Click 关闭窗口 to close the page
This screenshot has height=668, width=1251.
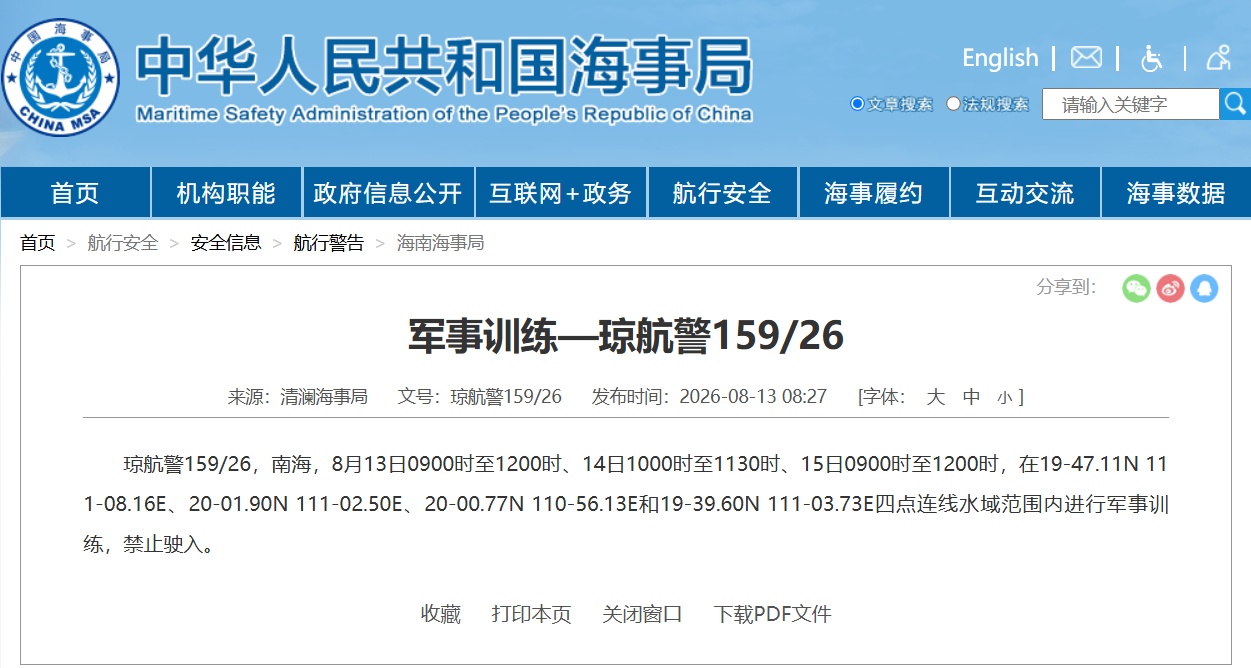pos(643,614)
